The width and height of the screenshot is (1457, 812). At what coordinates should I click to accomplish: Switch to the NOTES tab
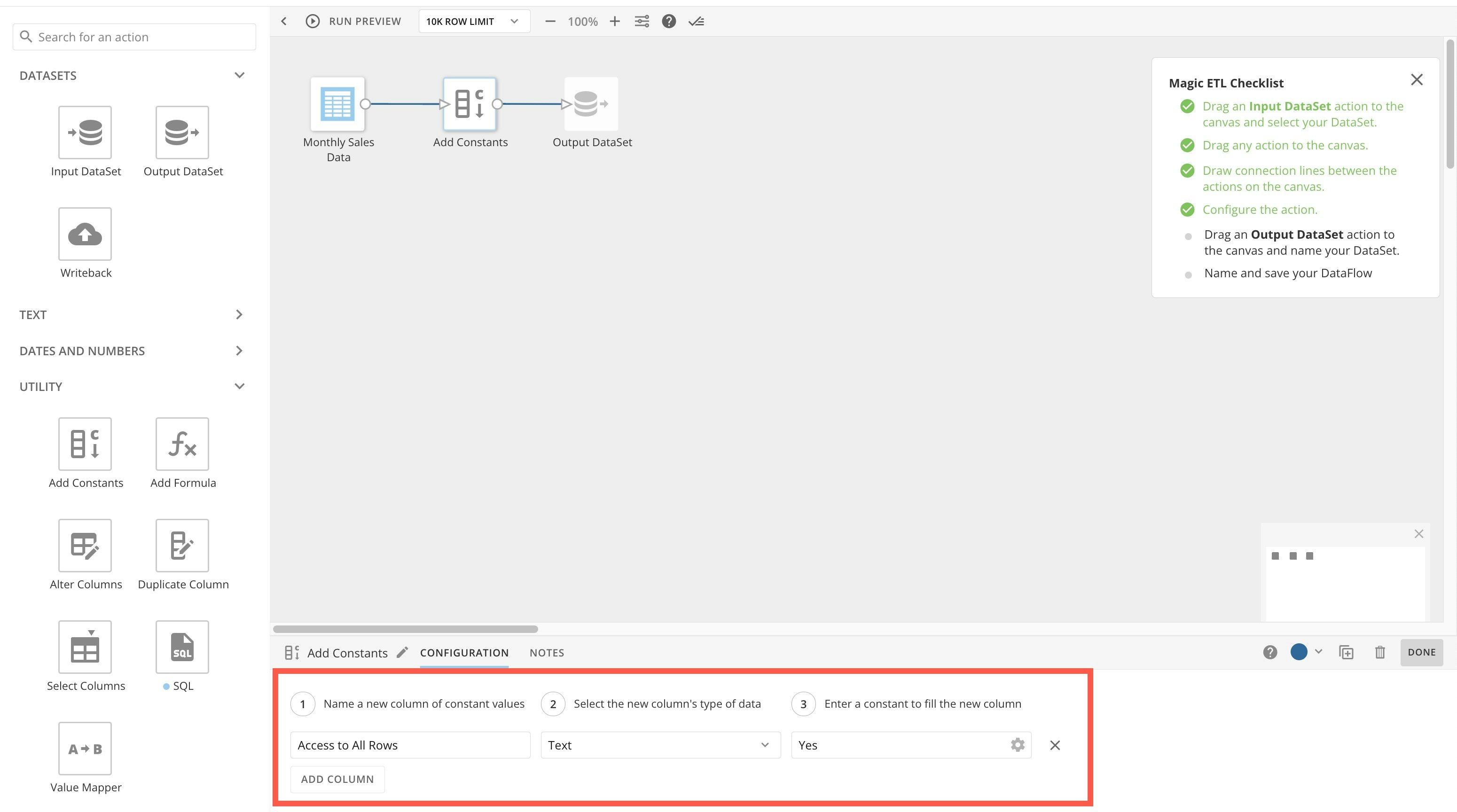pos(546,653)
